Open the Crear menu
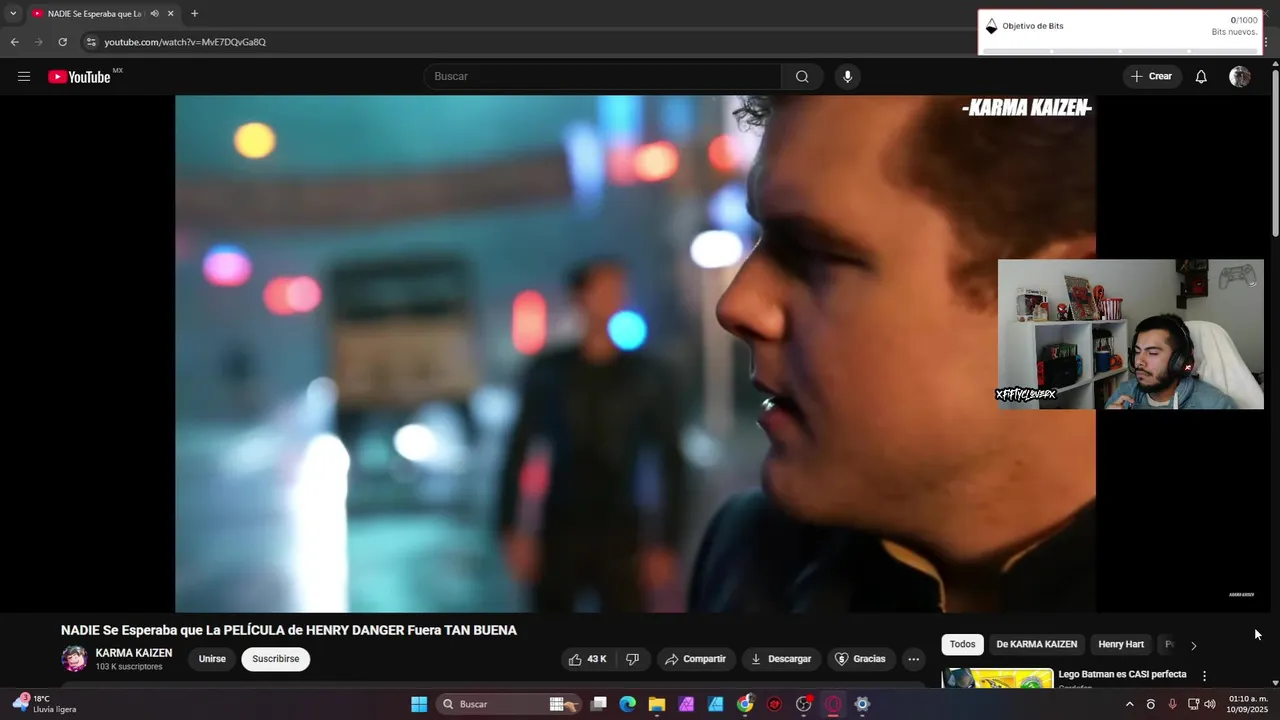Screen dimensions: 1280x720 (1151, 77)
